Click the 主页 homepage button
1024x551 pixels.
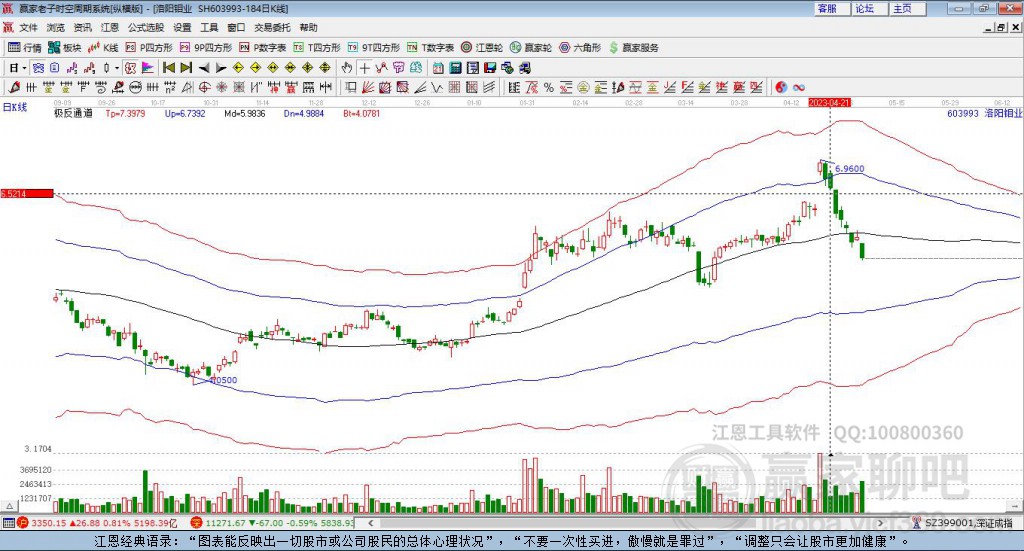coord(906,8)
